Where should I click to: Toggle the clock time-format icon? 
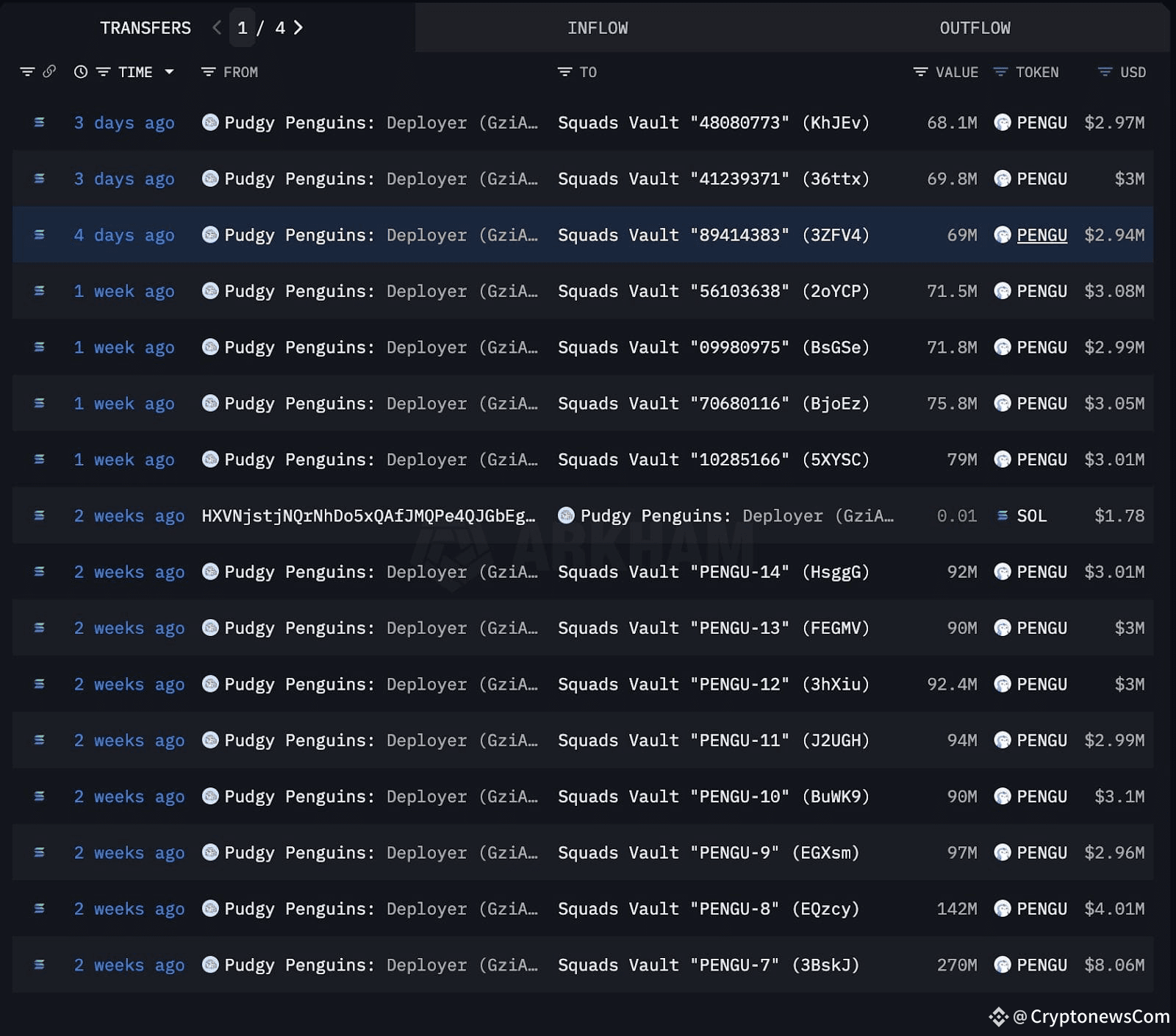point(81,72)
